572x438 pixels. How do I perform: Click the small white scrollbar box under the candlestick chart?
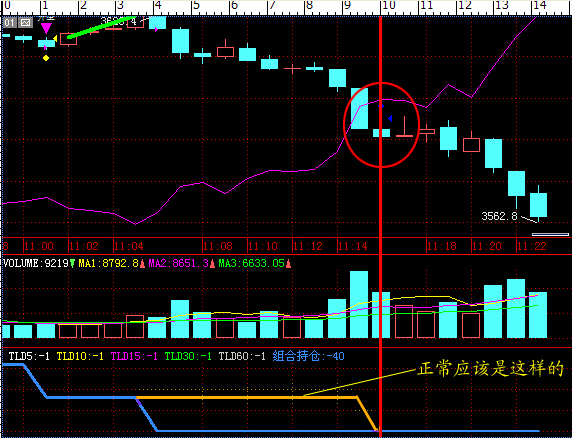(550, 234)
